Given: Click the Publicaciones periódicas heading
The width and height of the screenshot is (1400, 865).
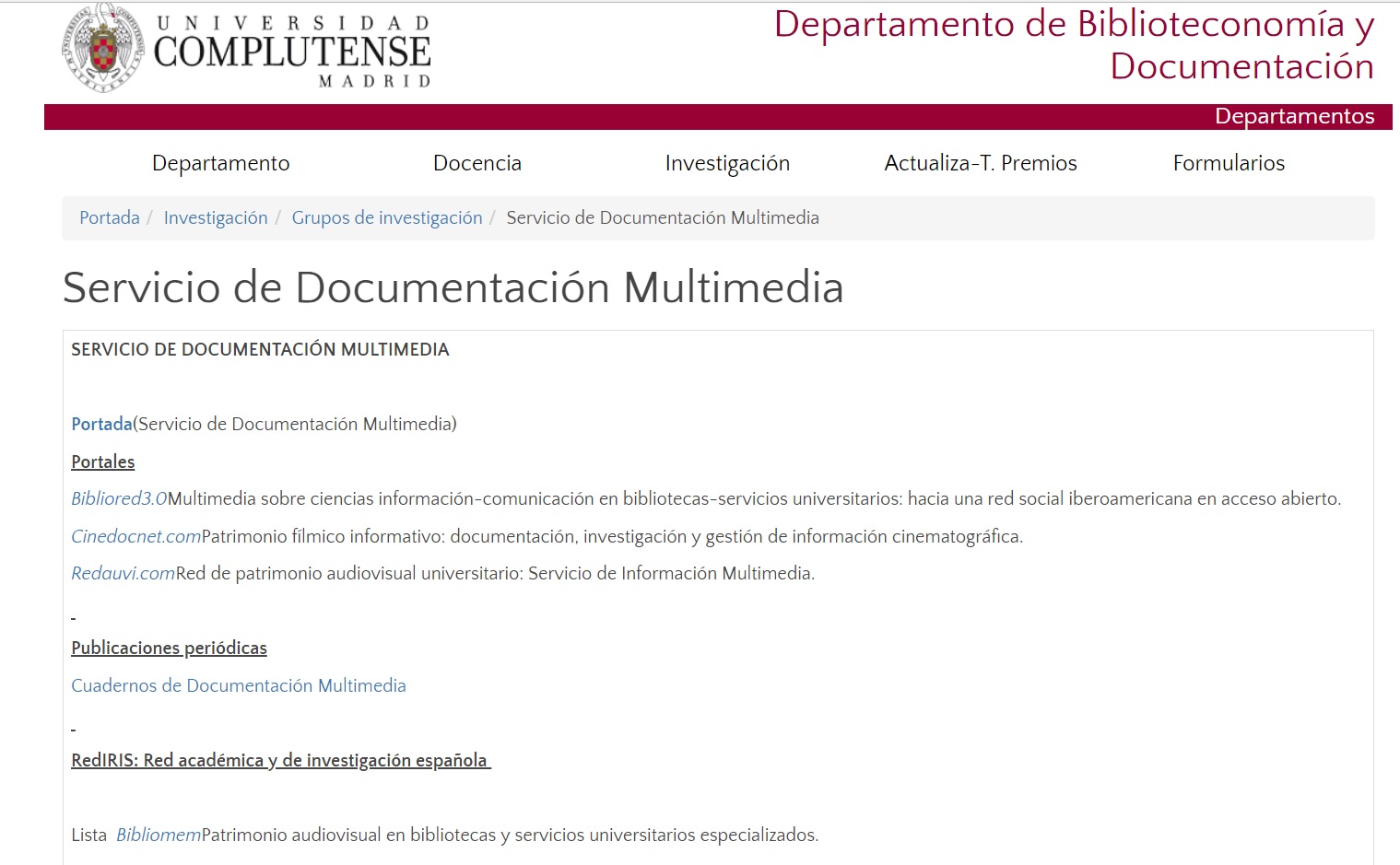Looking at the screenshot, I should [x=170, y=648].
